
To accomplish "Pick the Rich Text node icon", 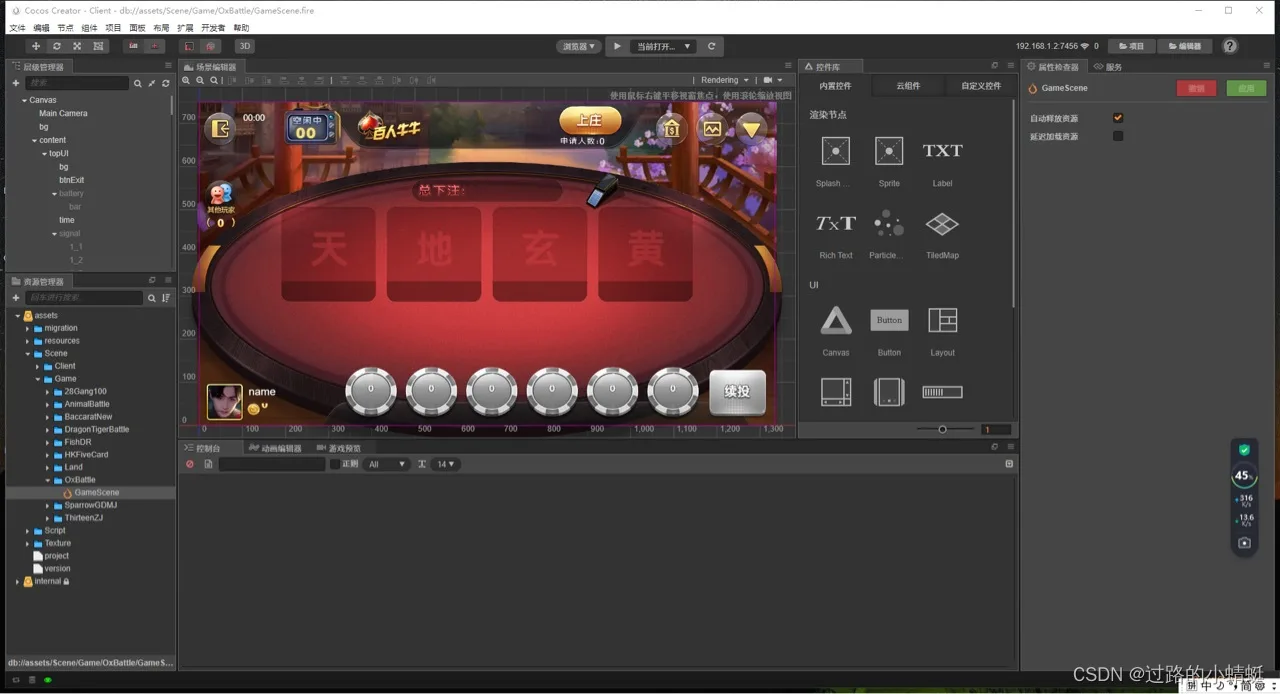I will point(836,223).
